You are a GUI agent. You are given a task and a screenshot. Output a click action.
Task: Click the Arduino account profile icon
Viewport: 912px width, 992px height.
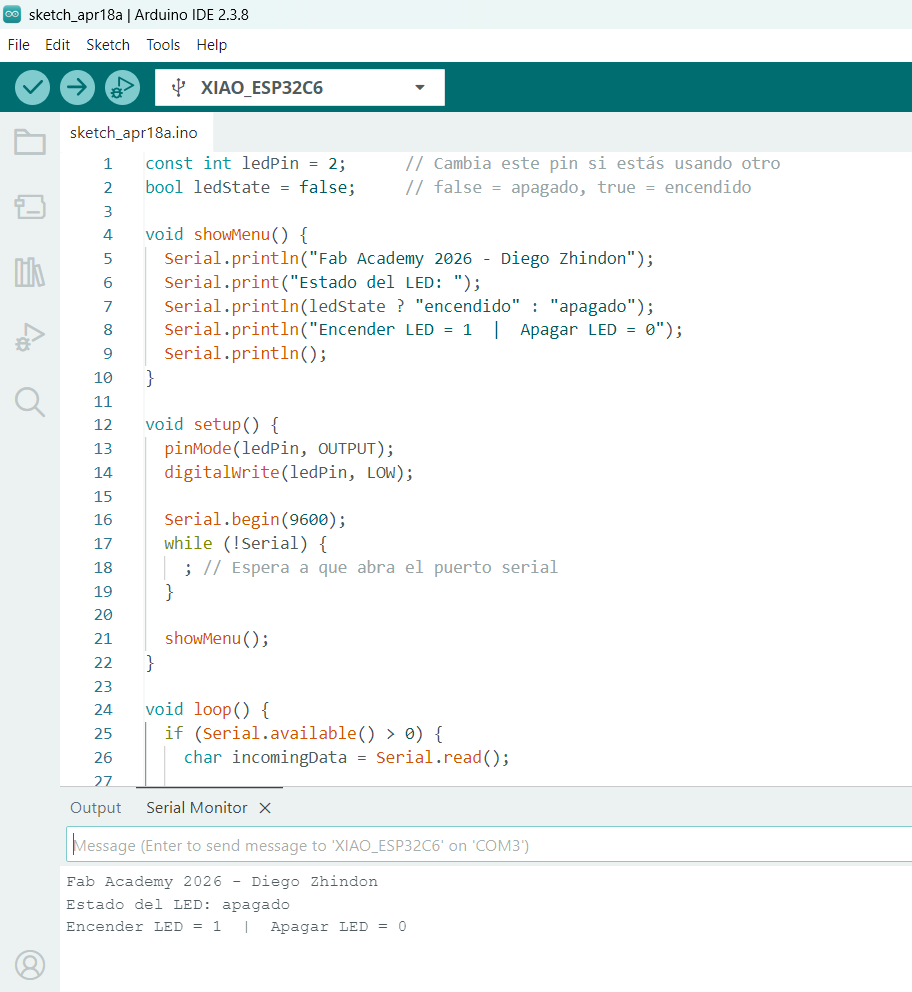pyautogui.click(x=29, y=965)
